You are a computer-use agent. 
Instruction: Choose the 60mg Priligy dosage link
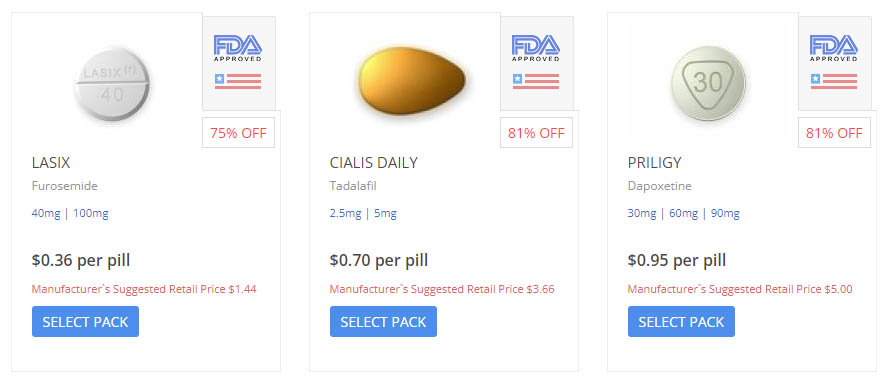684,214
